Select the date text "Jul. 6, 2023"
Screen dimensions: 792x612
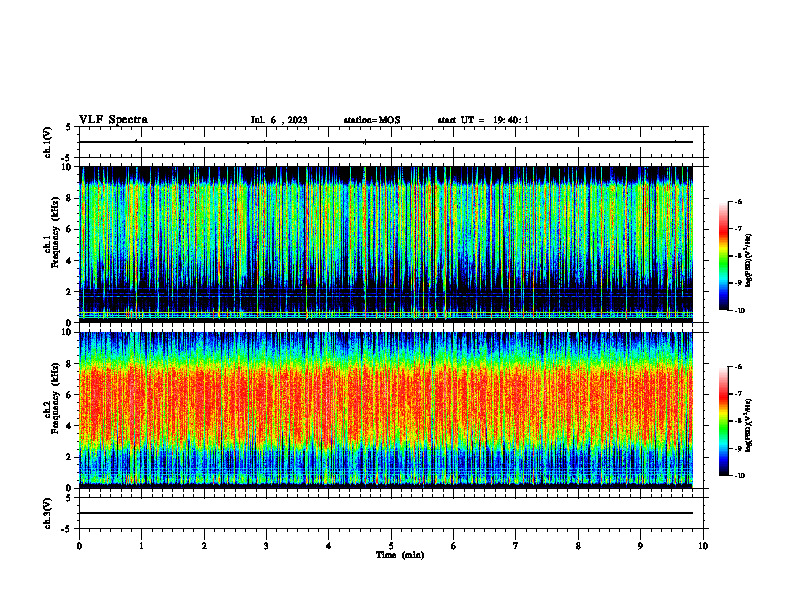click(x=279, y=120)
